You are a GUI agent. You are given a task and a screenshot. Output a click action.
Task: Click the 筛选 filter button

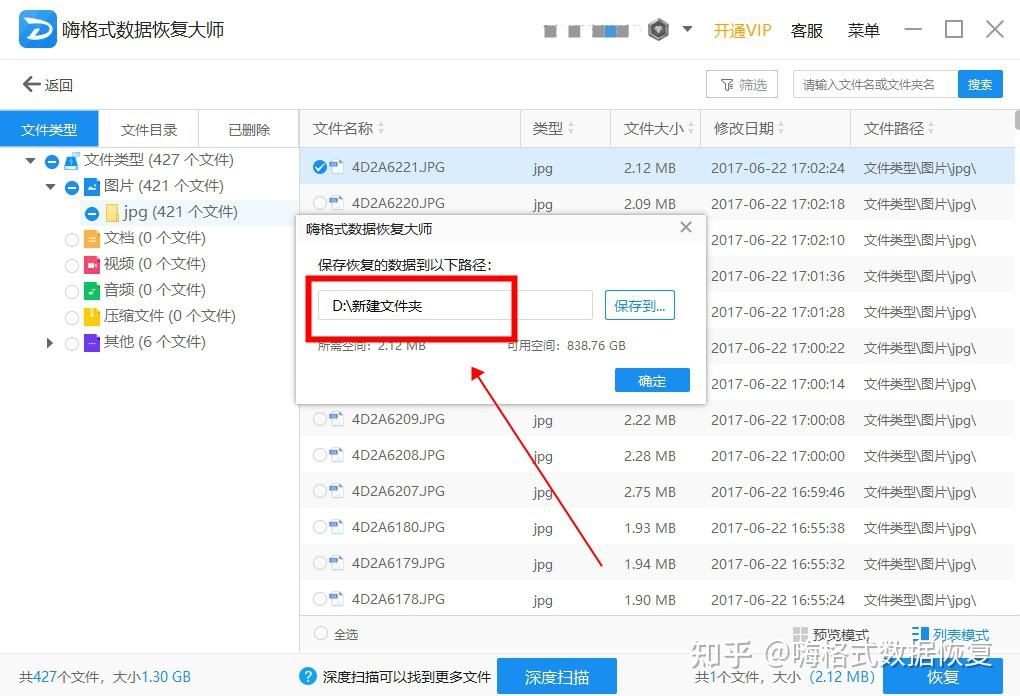(x=742, y=85)
